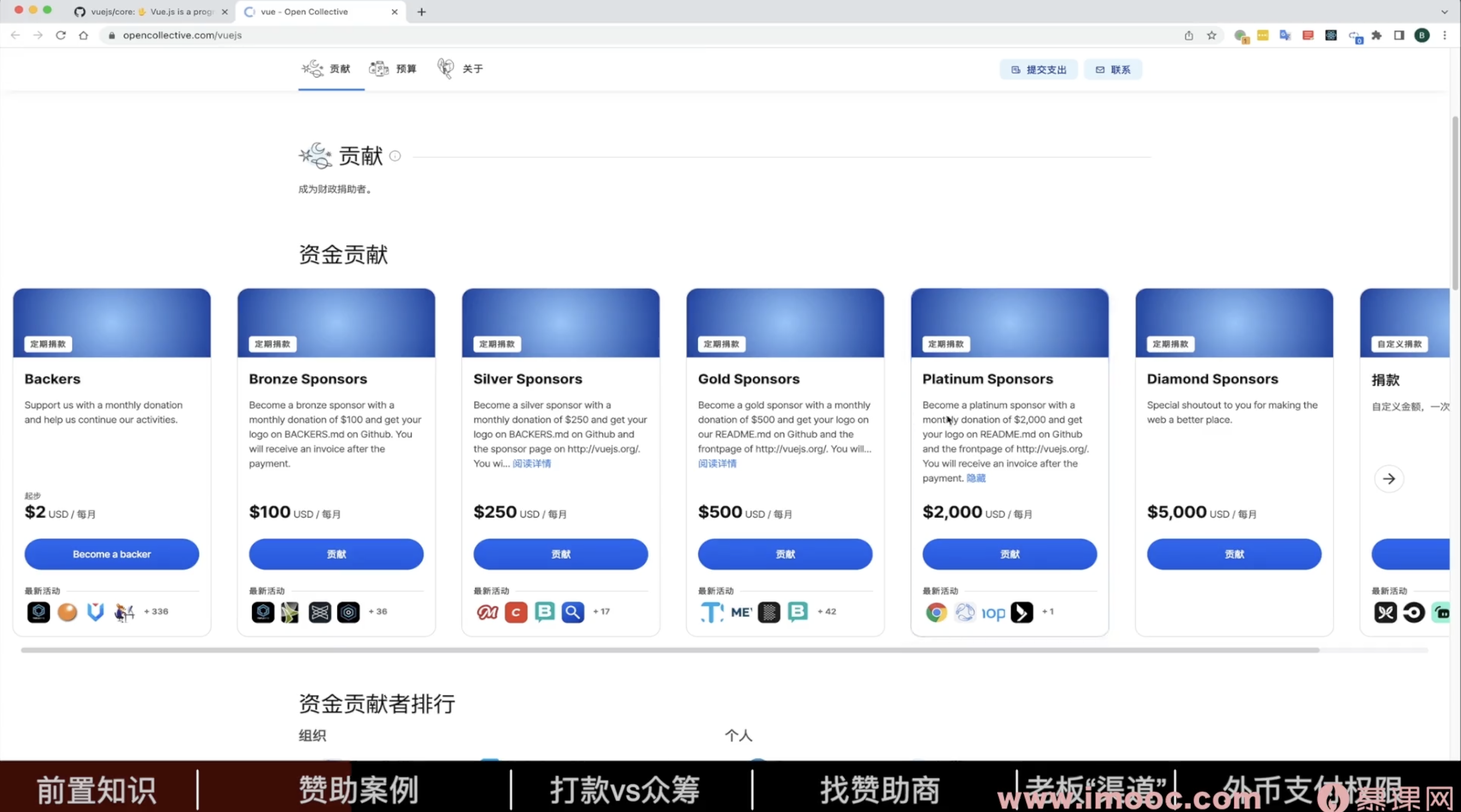Click the blue magnifier avatar in Silver Sponsors
The width and height of the screenshot is (1461, 812).
(x=573, y=612)
